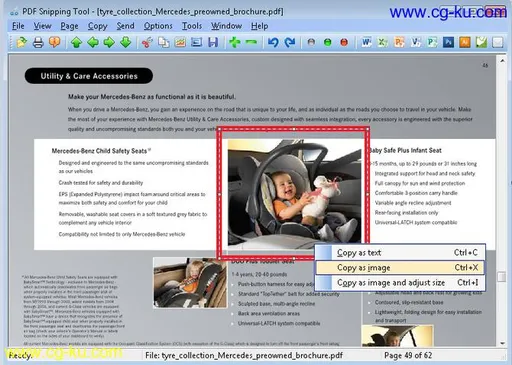Open the Options menu
The width and height of the screenshot is (512, 365).
[158, 26]
